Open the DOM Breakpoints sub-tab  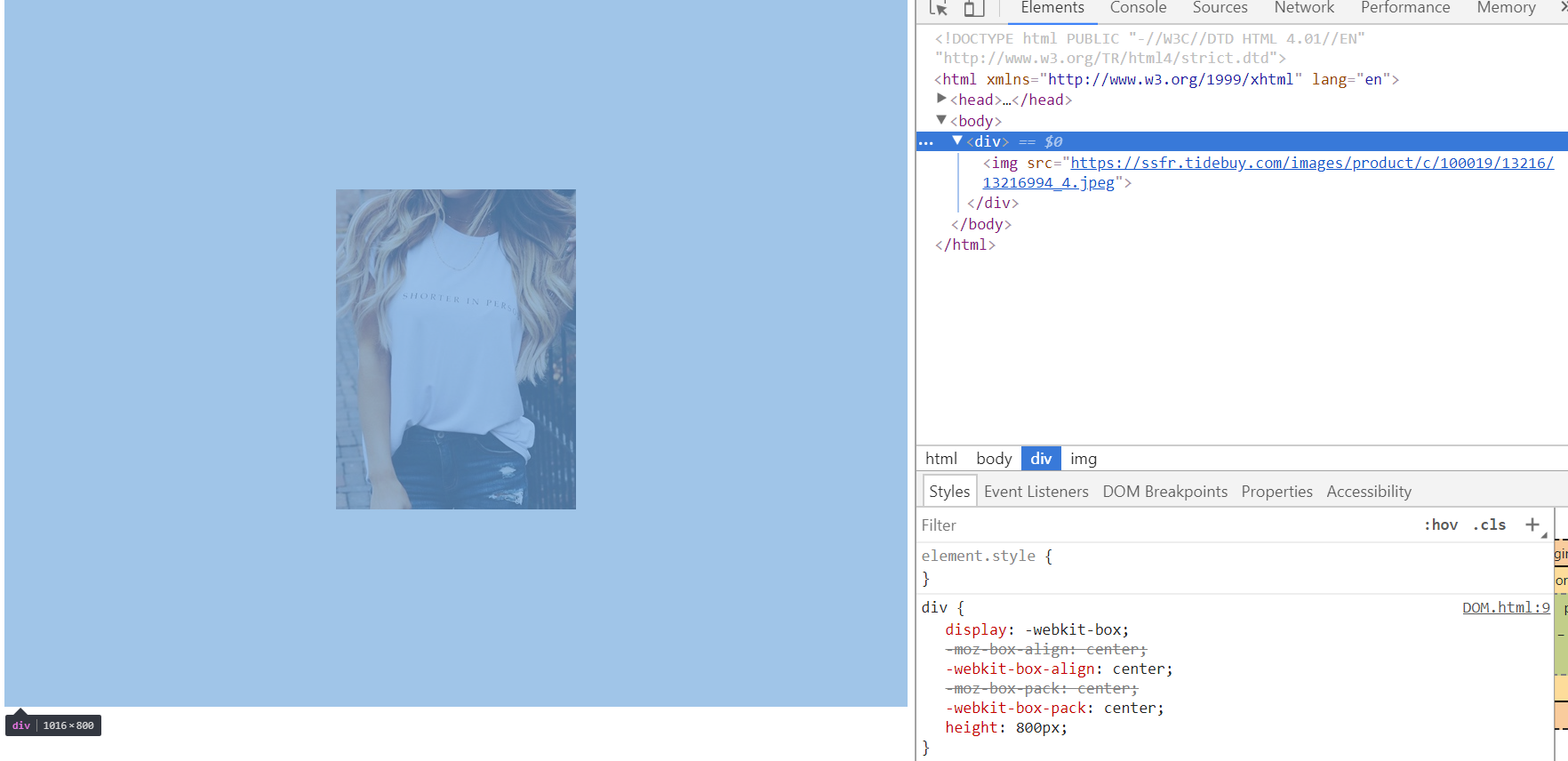click(1164, 492)
